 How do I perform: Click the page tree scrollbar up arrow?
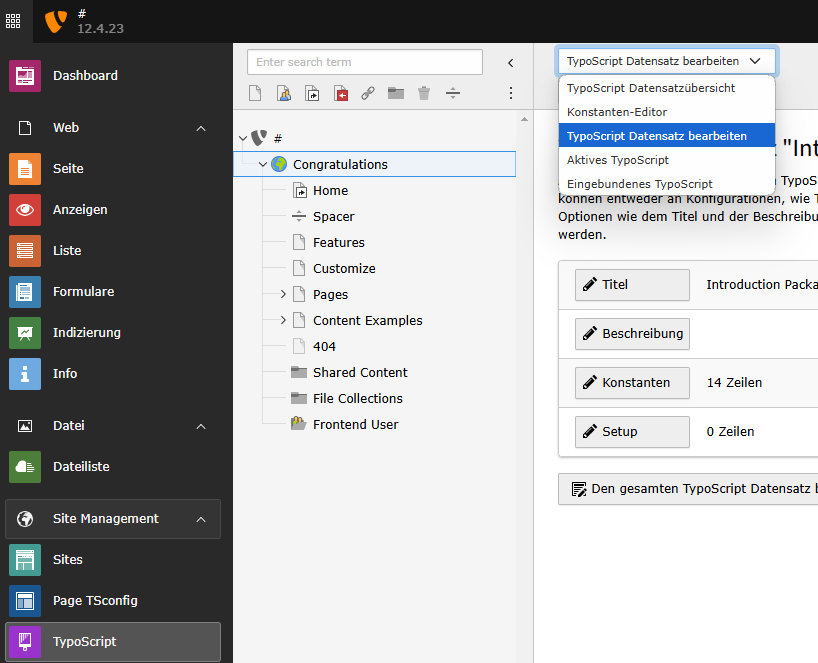[524, 119]
